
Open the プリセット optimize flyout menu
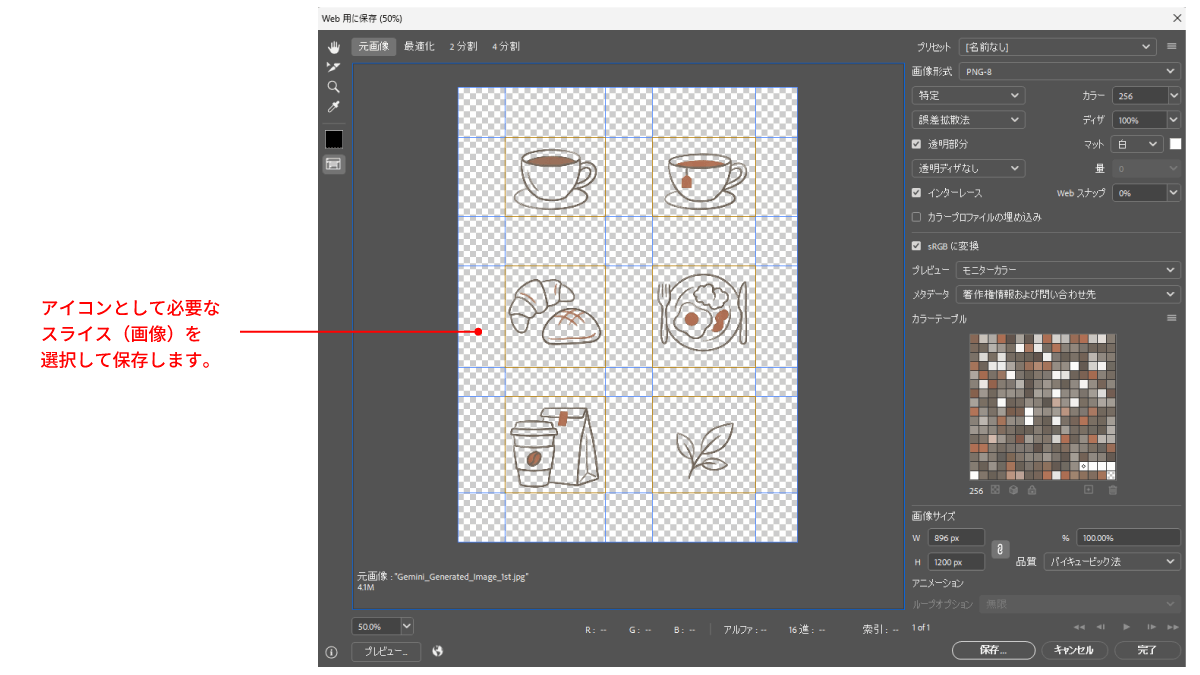pos(1171,46)
